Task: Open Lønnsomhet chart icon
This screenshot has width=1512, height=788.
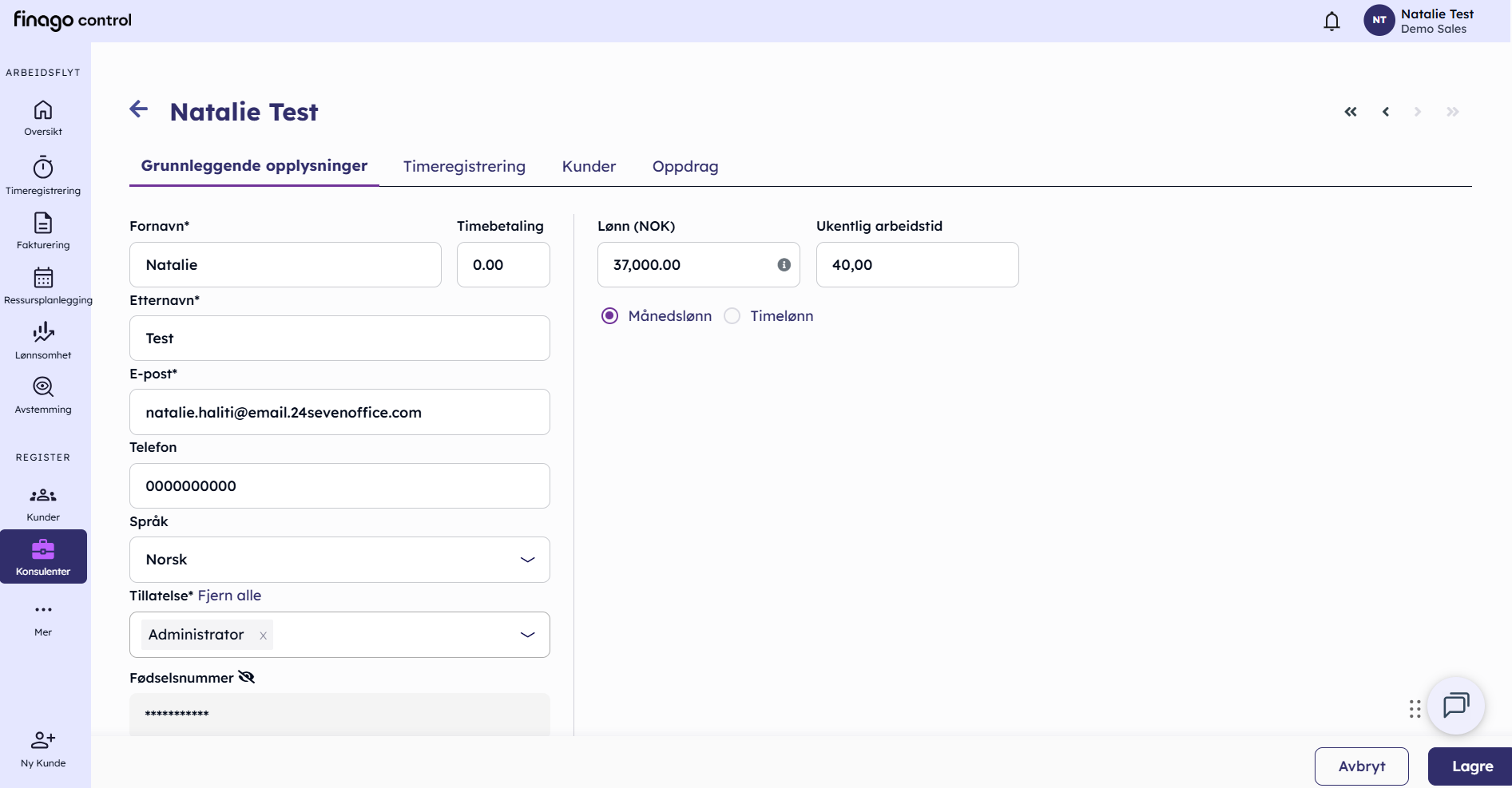Action: 43,332
